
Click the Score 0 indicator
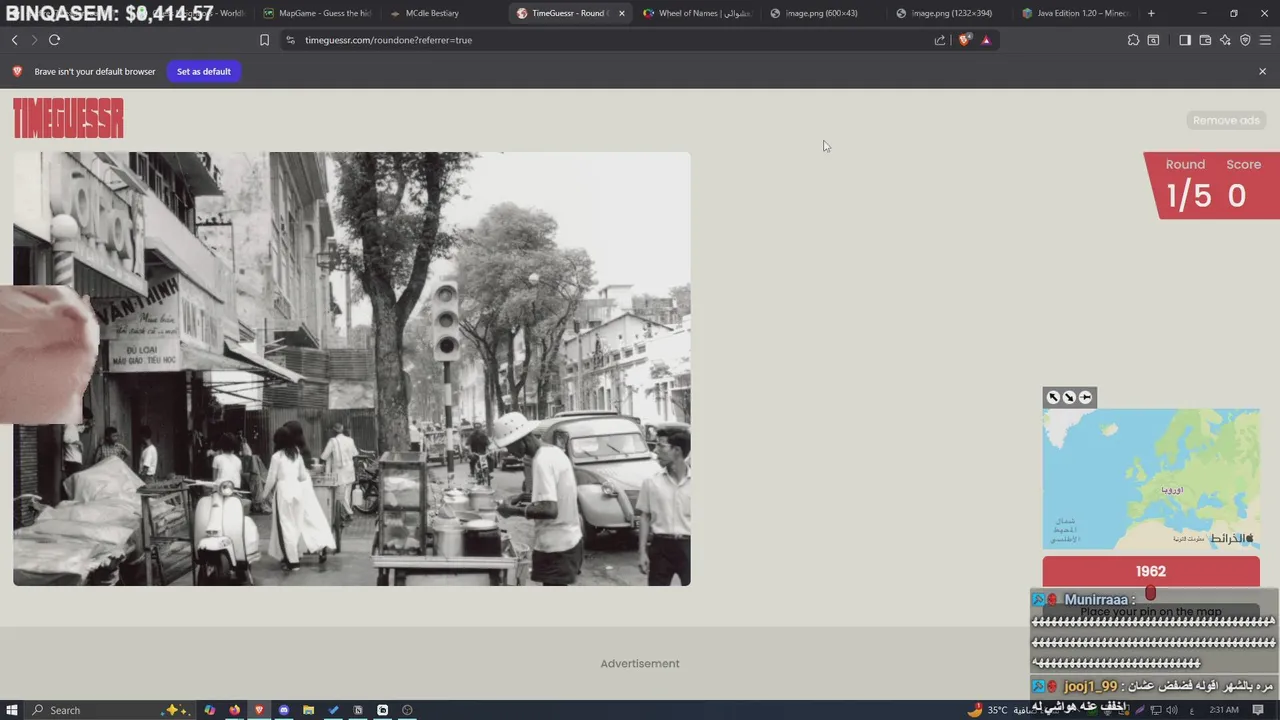1243,186
